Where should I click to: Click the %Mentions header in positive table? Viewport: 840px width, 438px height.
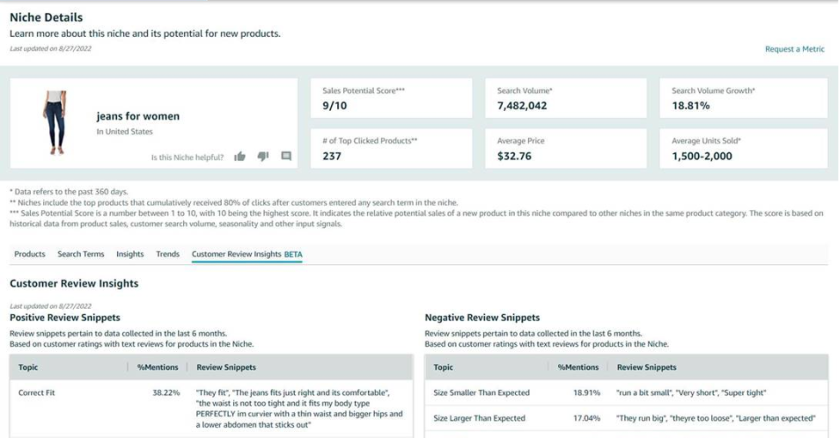[158, 367]
